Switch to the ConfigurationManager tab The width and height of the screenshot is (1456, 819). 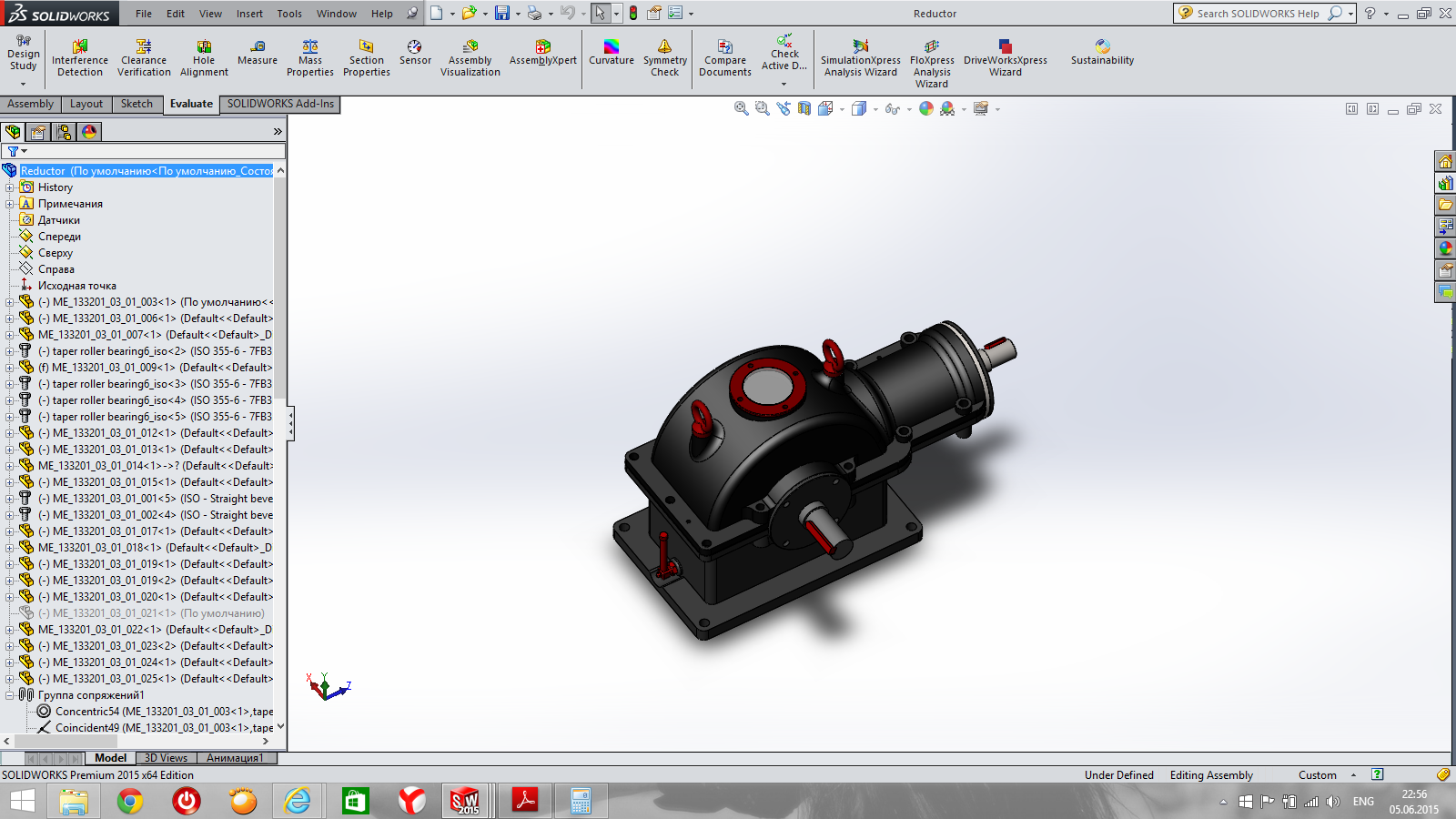click(64, 132)
